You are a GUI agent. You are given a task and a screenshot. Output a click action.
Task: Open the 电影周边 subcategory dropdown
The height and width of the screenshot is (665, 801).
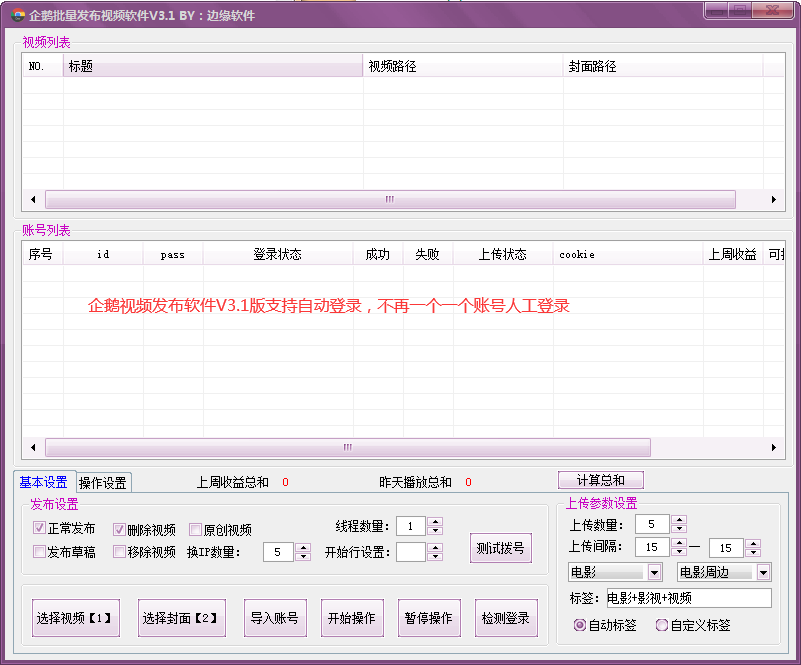point(763,573)
